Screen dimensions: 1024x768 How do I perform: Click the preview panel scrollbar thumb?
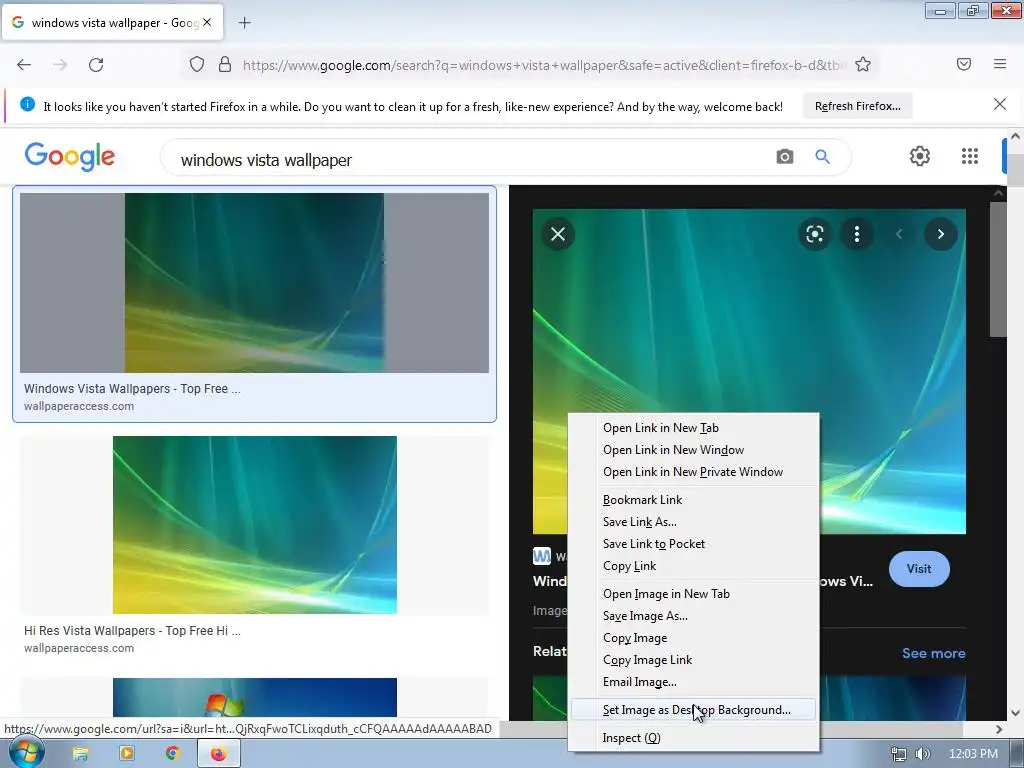click(998, 270)
